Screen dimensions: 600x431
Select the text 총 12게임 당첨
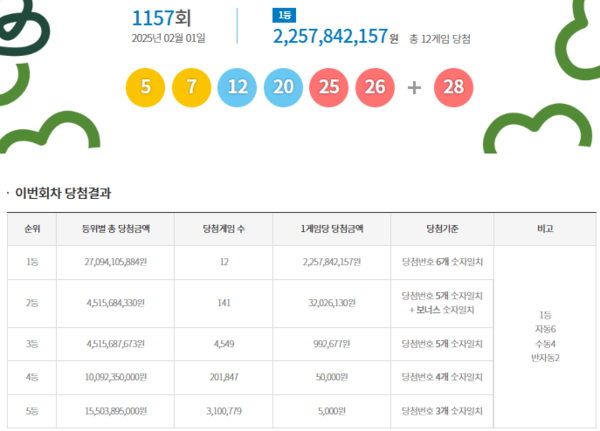[440, 39]
